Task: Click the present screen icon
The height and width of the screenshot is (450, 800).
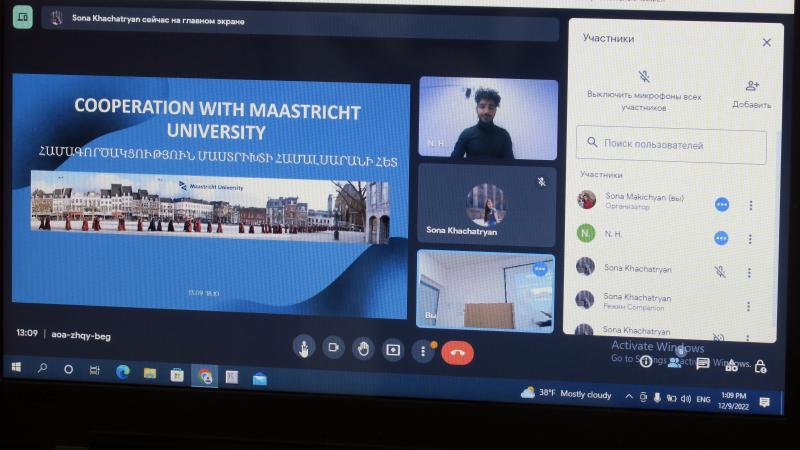Action: click(x=393, y=350)
